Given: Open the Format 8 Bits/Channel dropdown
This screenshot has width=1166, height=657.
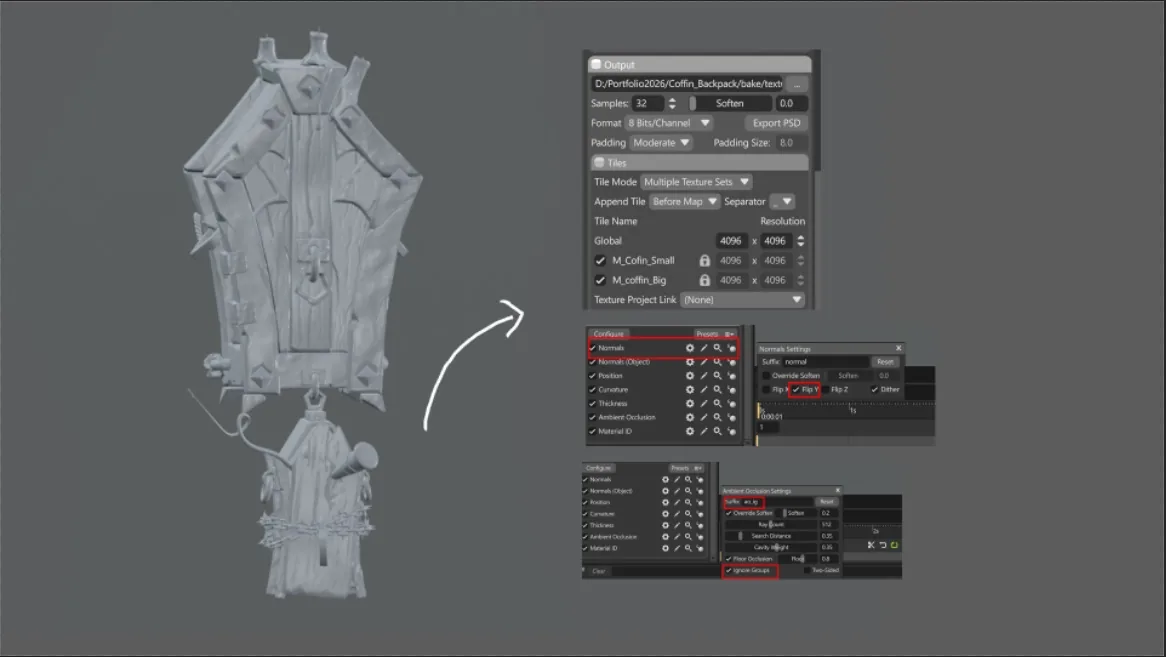Looking at the screenshot, I should 669,123.
